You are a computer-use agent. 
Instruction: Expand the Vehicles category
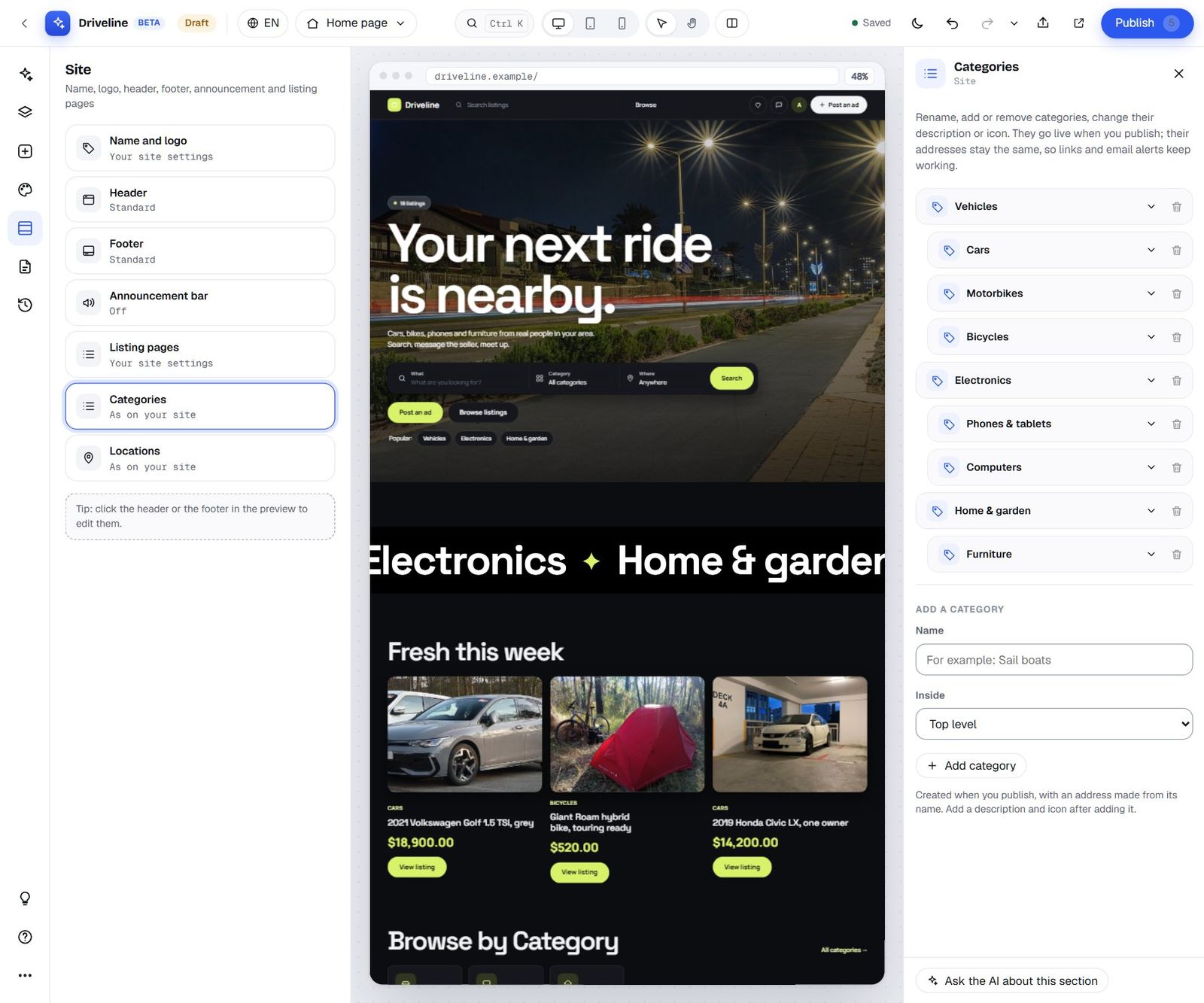(1151, 206)
